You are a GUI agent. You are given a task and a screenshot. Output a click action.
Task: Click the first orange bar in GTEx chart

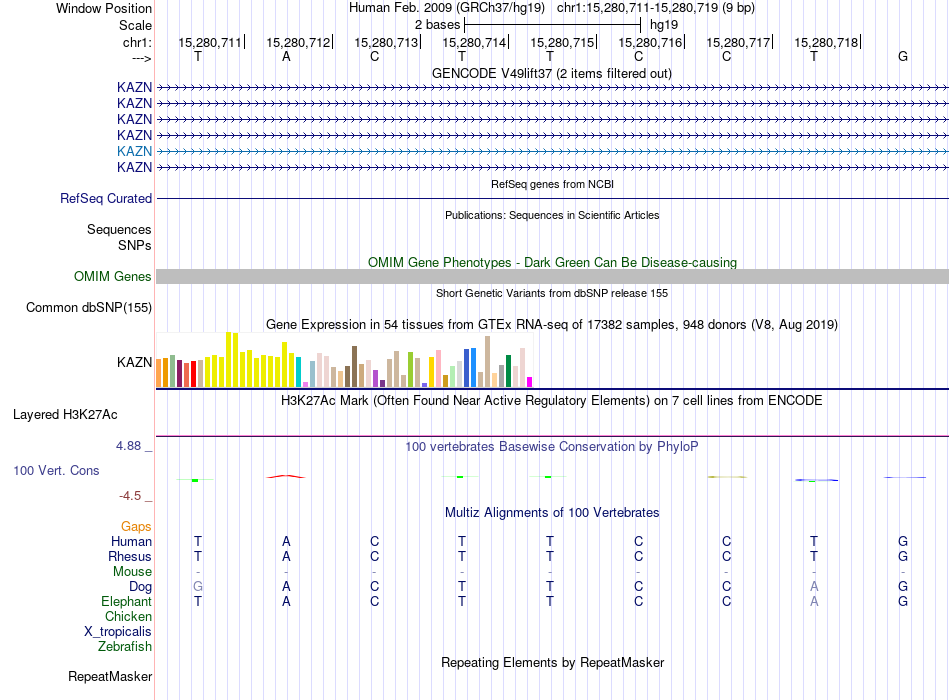click(159, 372)
